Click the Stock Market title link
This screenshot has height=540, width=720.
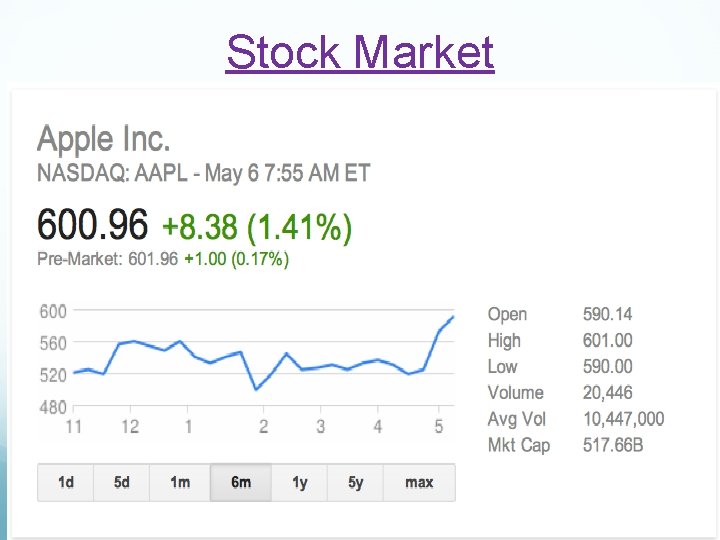coord(360,52)
